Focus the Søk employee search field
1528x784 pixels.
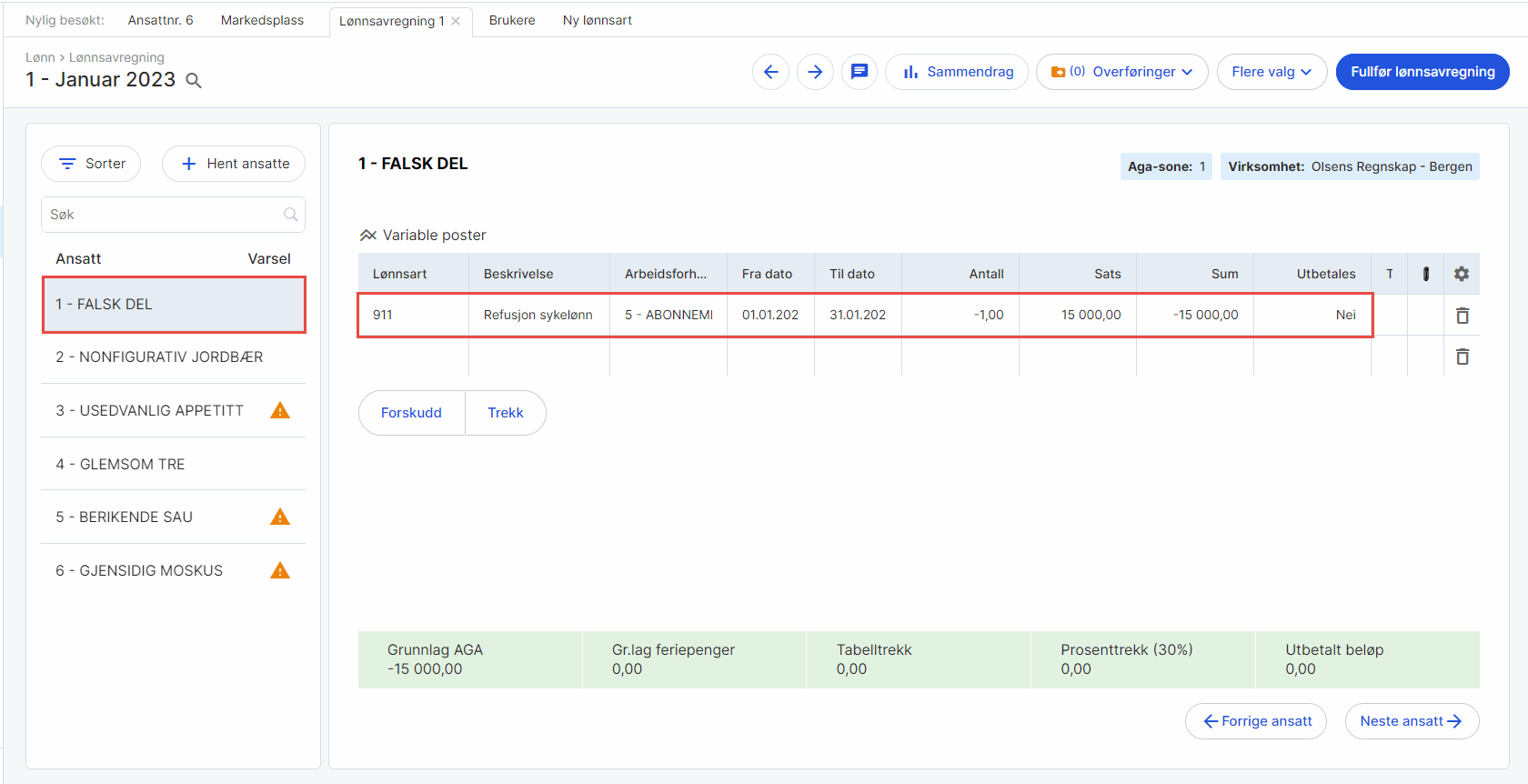173,215
